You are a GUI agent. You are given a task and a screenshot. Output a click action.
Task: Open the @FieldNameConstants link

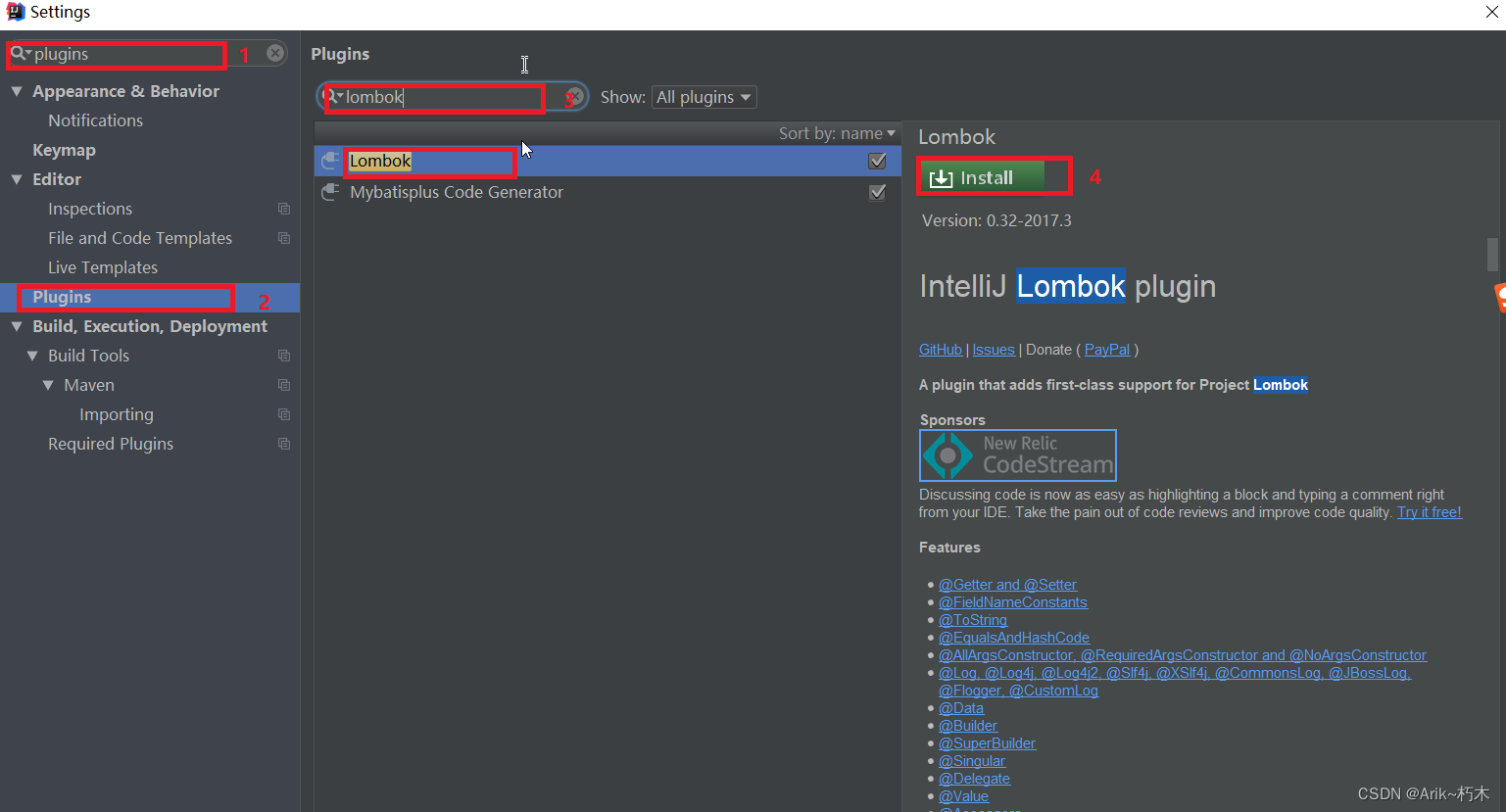1013,602
